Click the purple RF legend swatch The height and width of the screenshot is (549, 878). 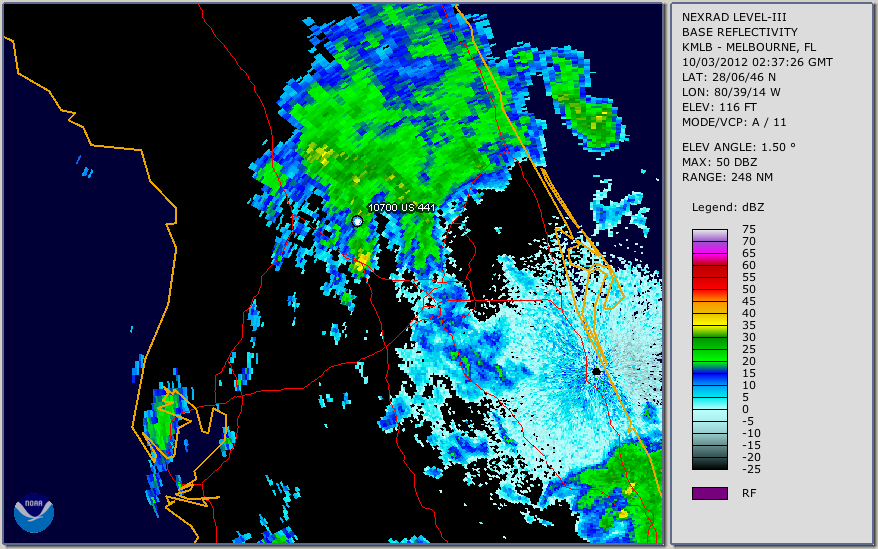pyautogui.click(x=709, y=493)
